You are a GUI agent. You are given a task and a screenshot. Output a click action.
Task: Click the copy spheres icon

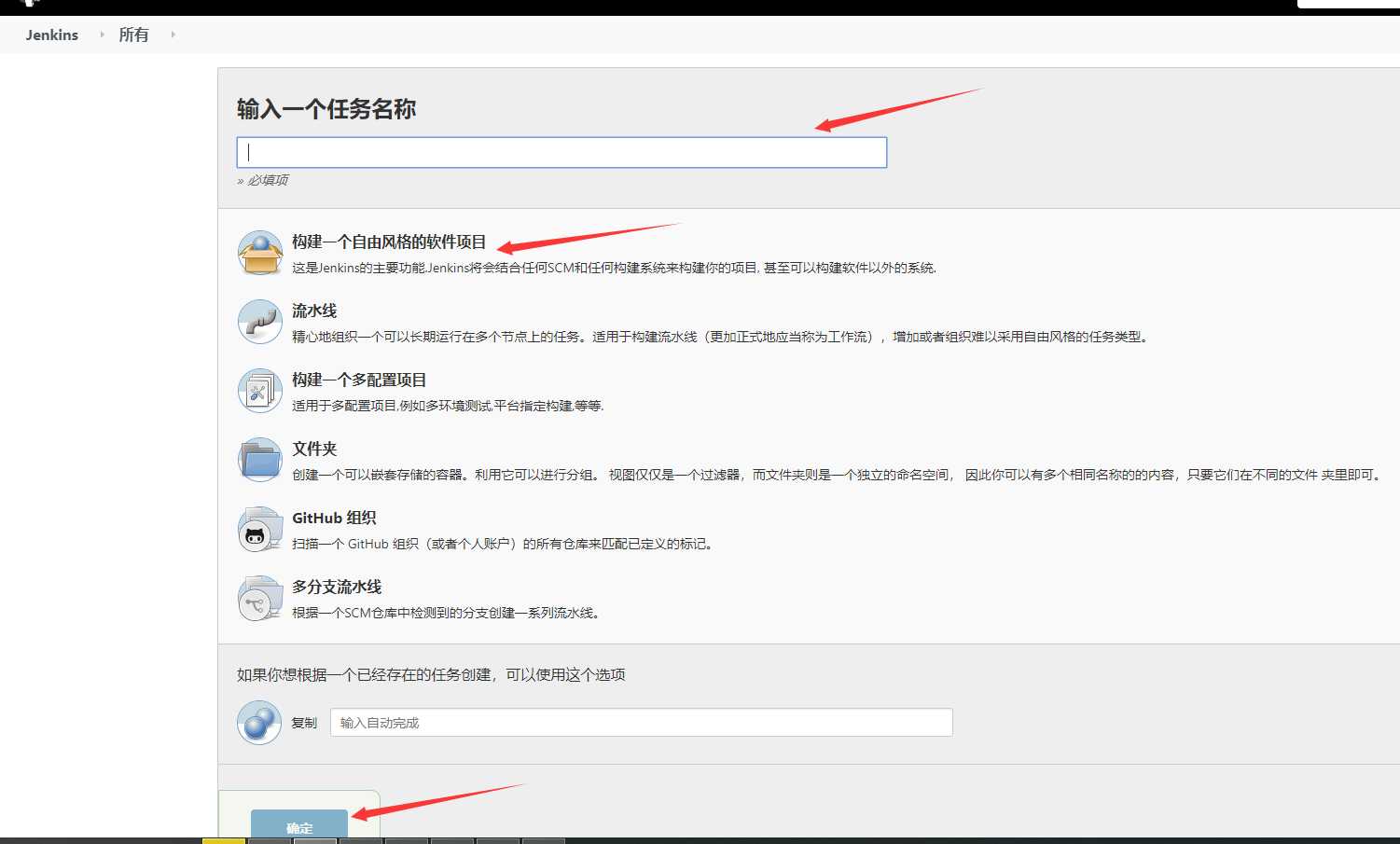(x=259, y=723)
